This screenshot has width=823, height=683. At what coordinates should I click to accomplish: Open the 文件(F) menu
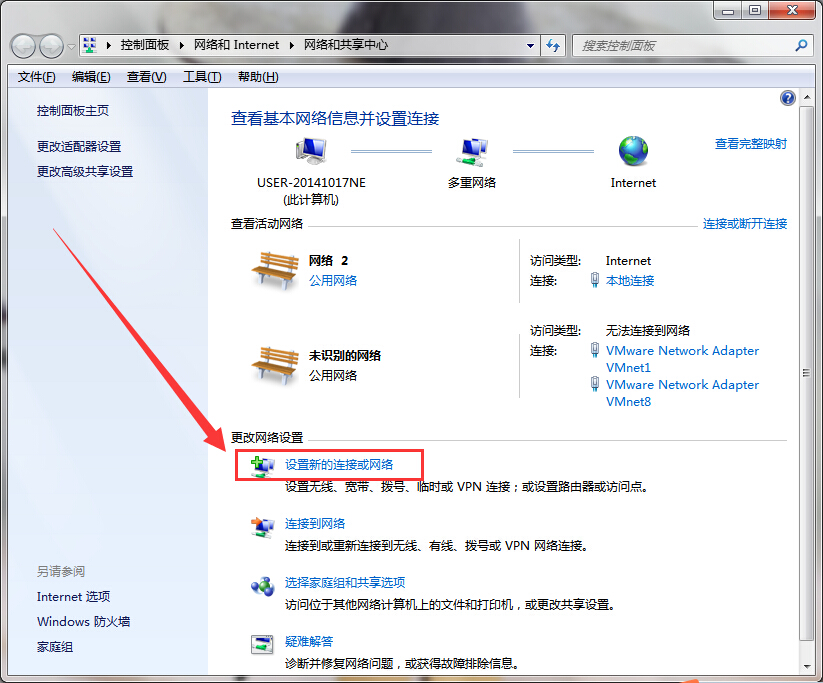tap(37, 77)
